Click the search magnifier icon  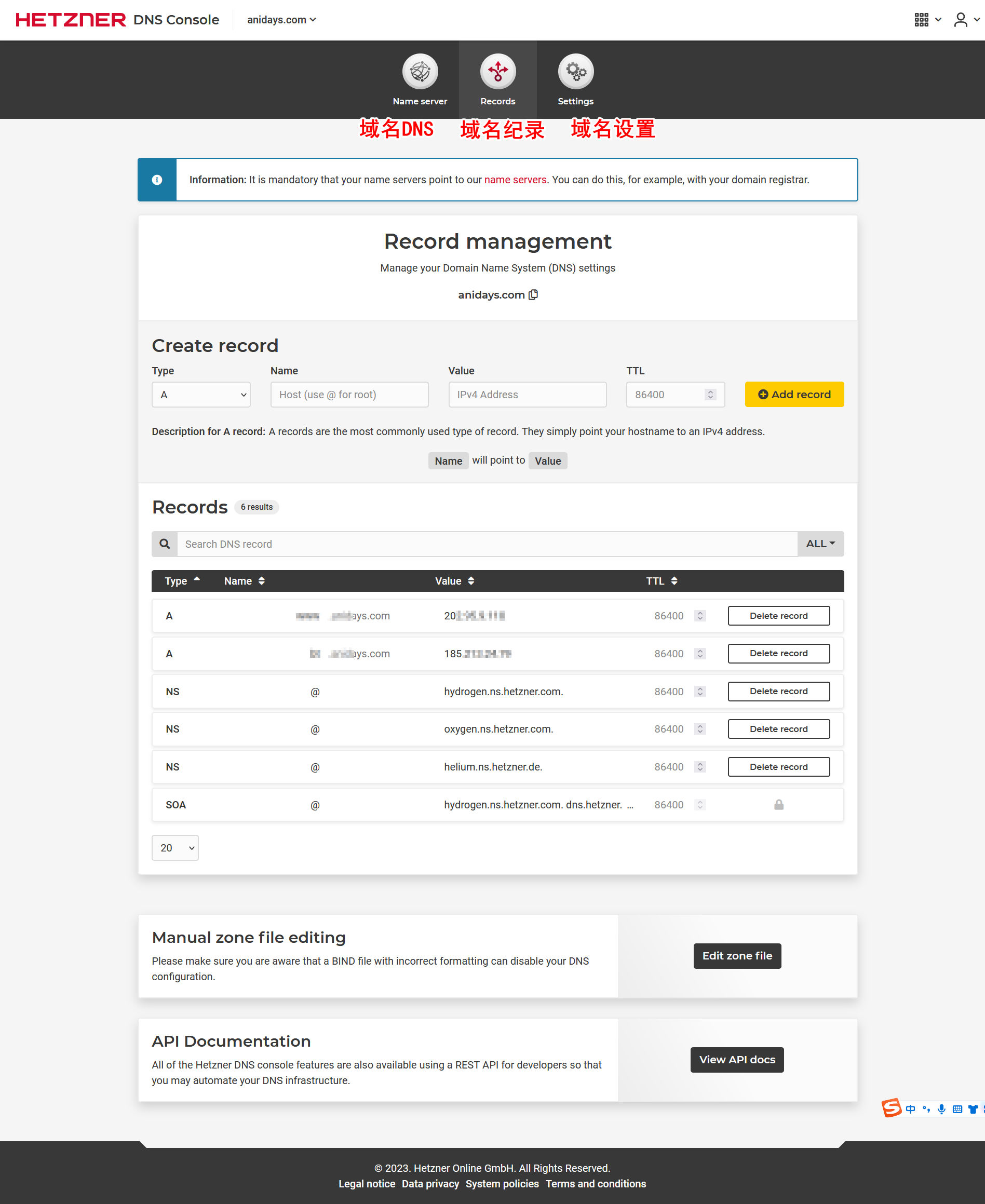[x=165, y=544]
